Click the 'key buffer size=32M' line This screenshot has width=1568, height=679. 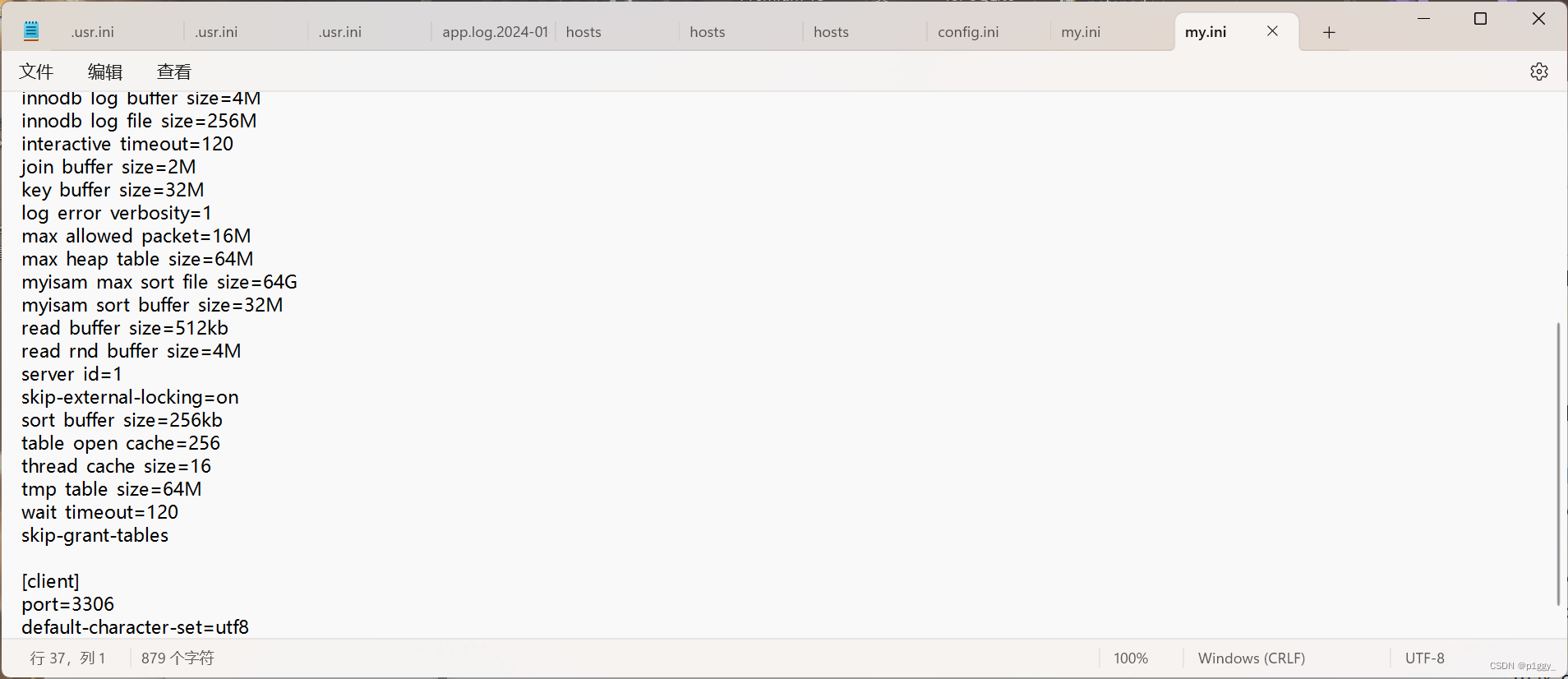(113, 190)
